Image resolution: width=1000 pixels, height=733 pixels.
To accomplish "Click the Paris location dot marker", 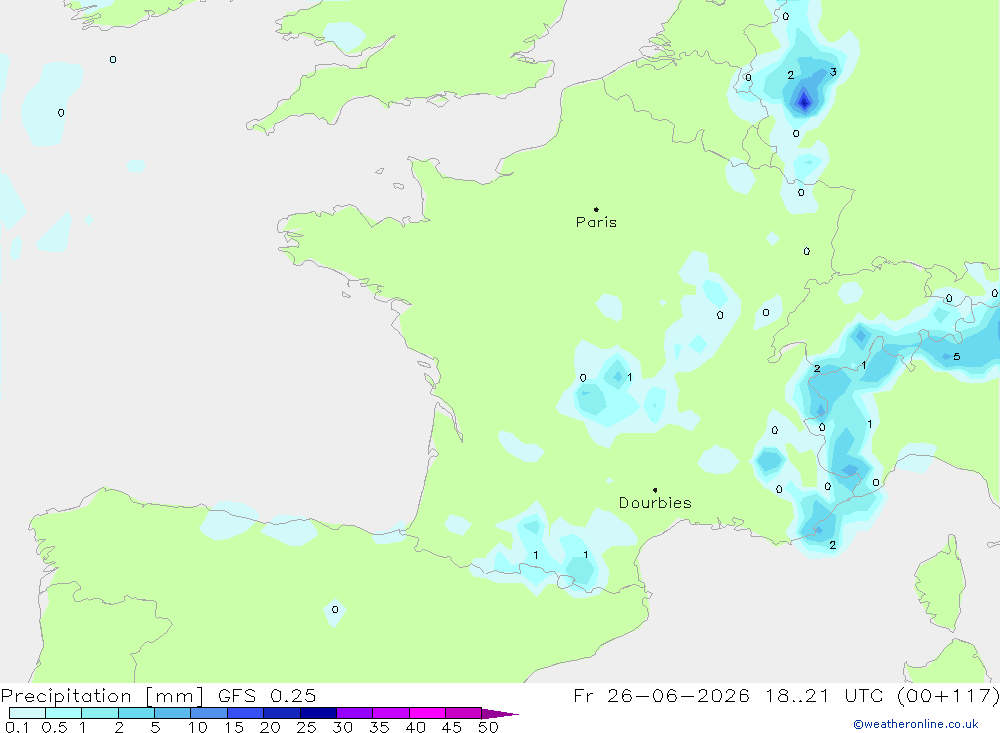I will pyautogui.click(x=596, y=209).
